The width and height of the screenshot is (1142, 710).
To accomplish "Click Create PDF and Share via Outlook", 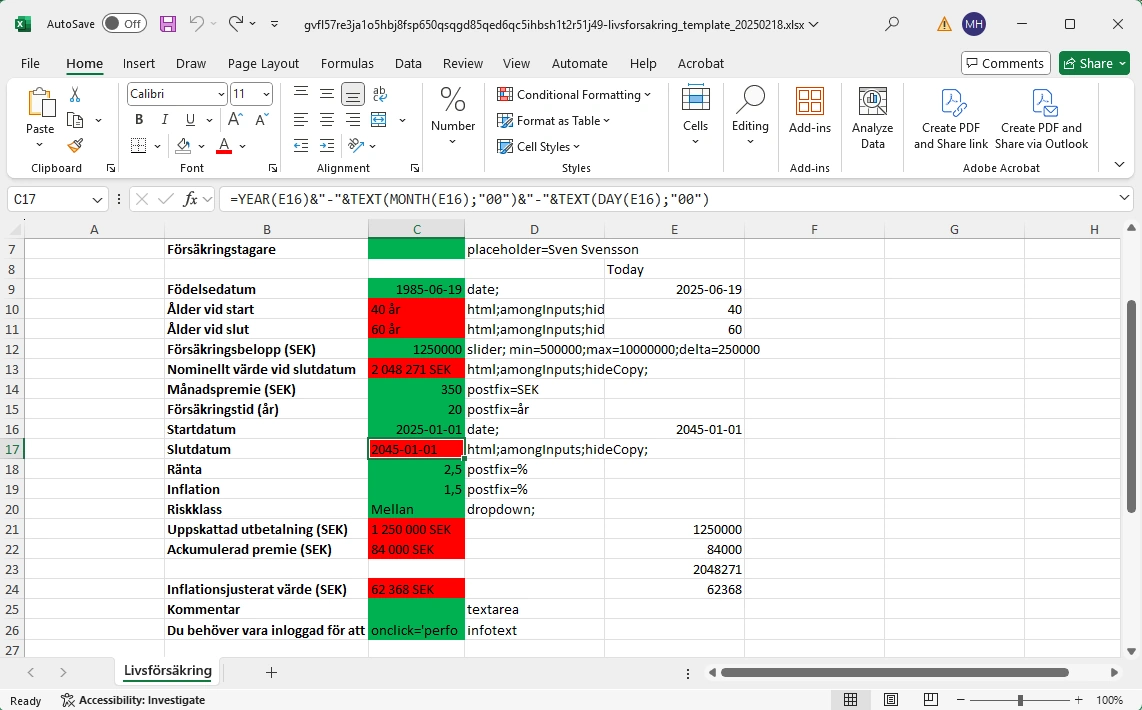I will [1041, 118].
